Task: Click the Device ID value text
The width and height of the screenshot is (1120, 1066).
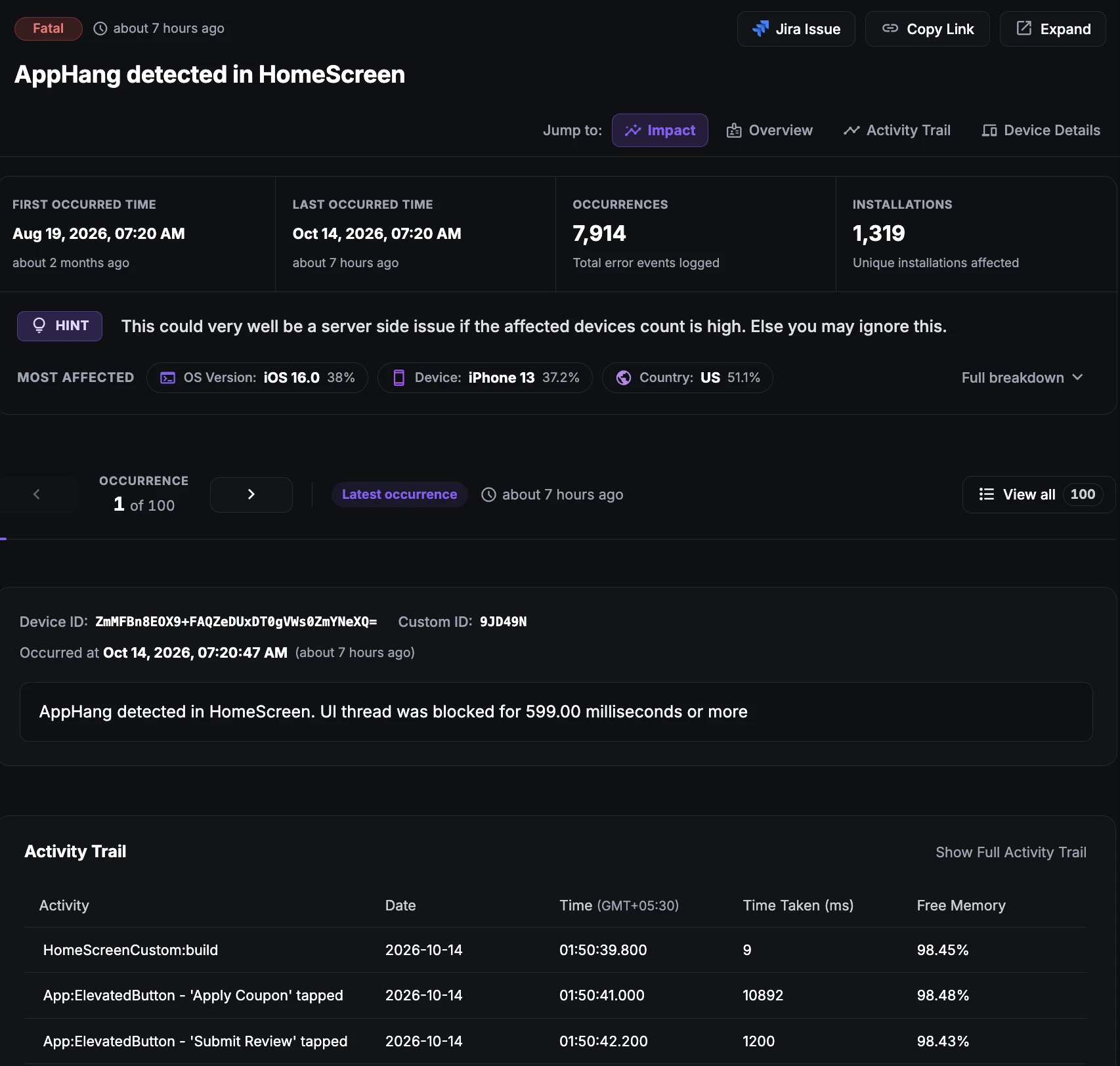Action: point(236,622)
